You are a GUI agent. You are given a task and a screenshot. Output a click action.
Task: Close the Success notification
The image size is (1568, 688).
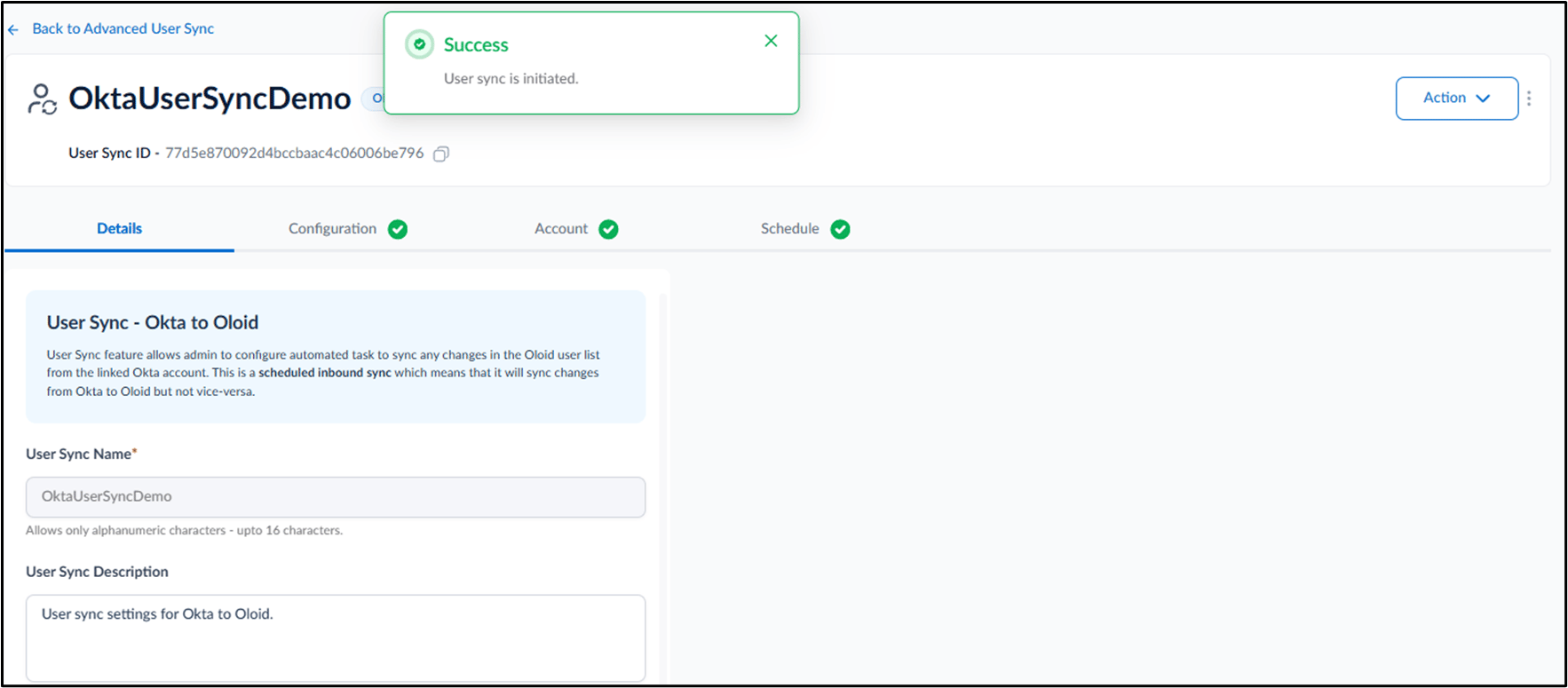[x=771, y=41]
